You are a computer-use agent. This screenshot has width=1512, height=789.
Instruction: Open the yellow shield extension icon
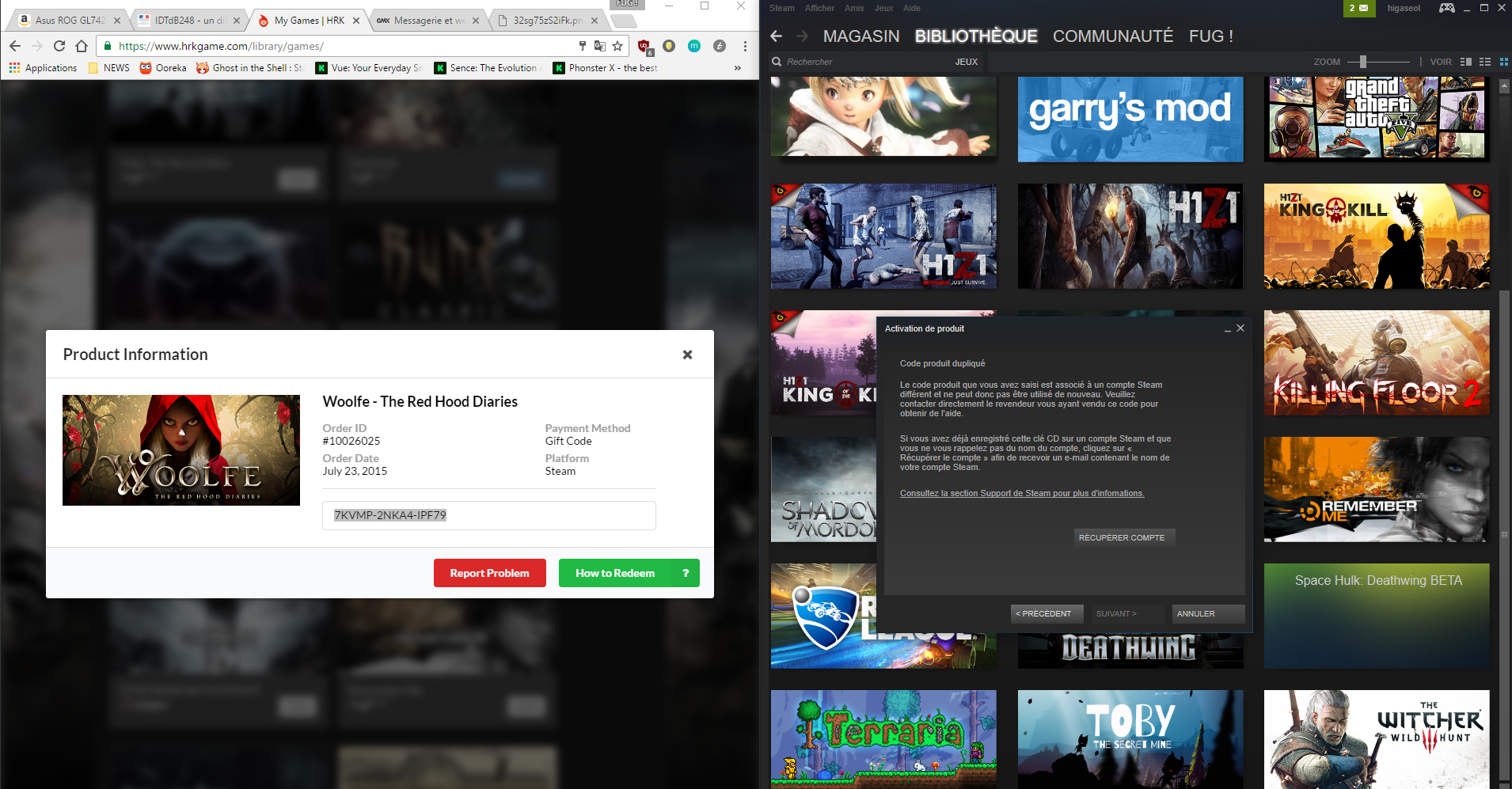click(x=669, y=46)
